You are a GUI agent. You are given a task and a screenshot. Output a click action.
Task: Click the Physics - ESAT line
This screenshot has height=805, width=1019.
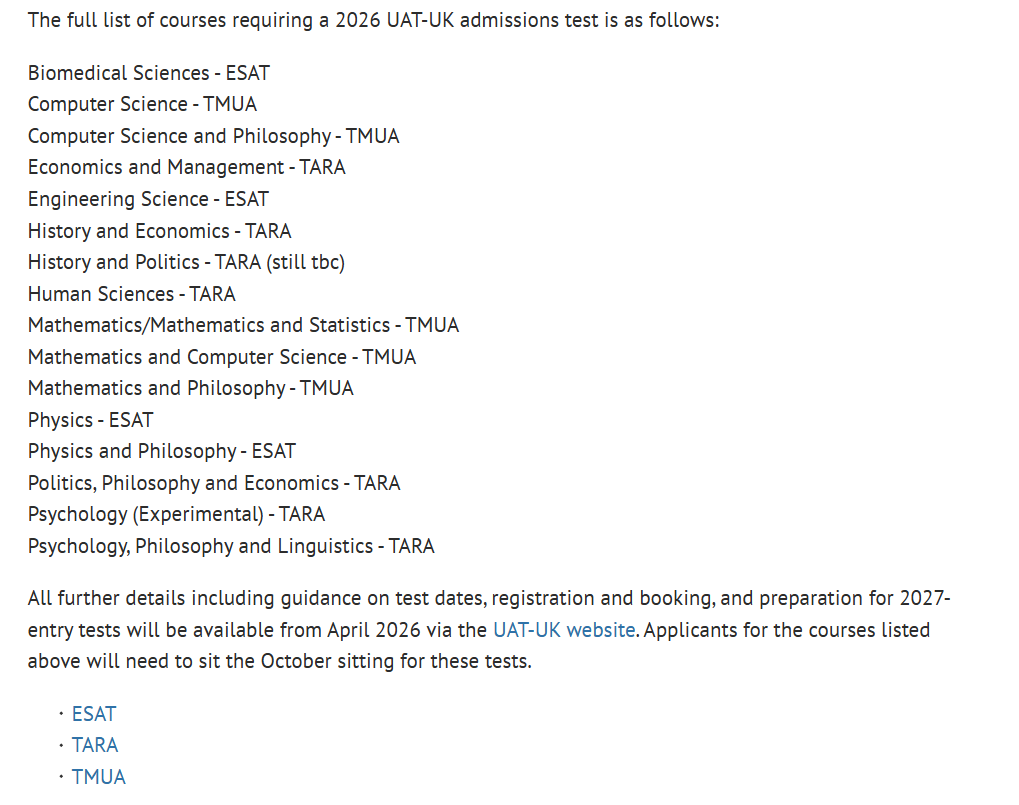90,420
